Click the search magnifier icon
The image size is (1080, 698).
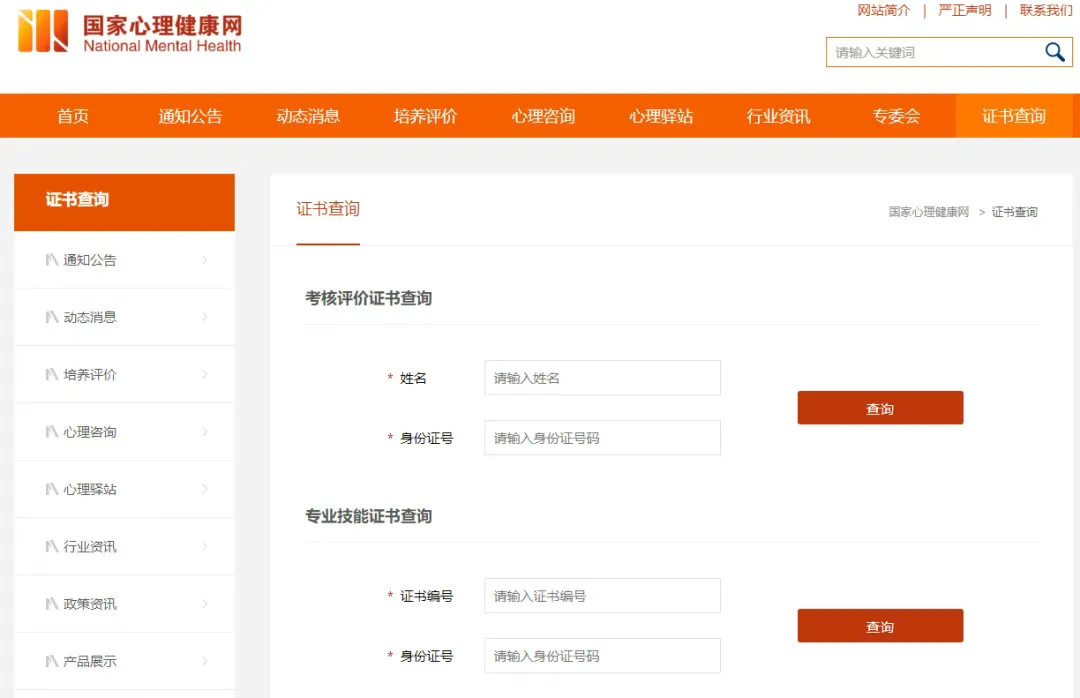point(1055,52)
